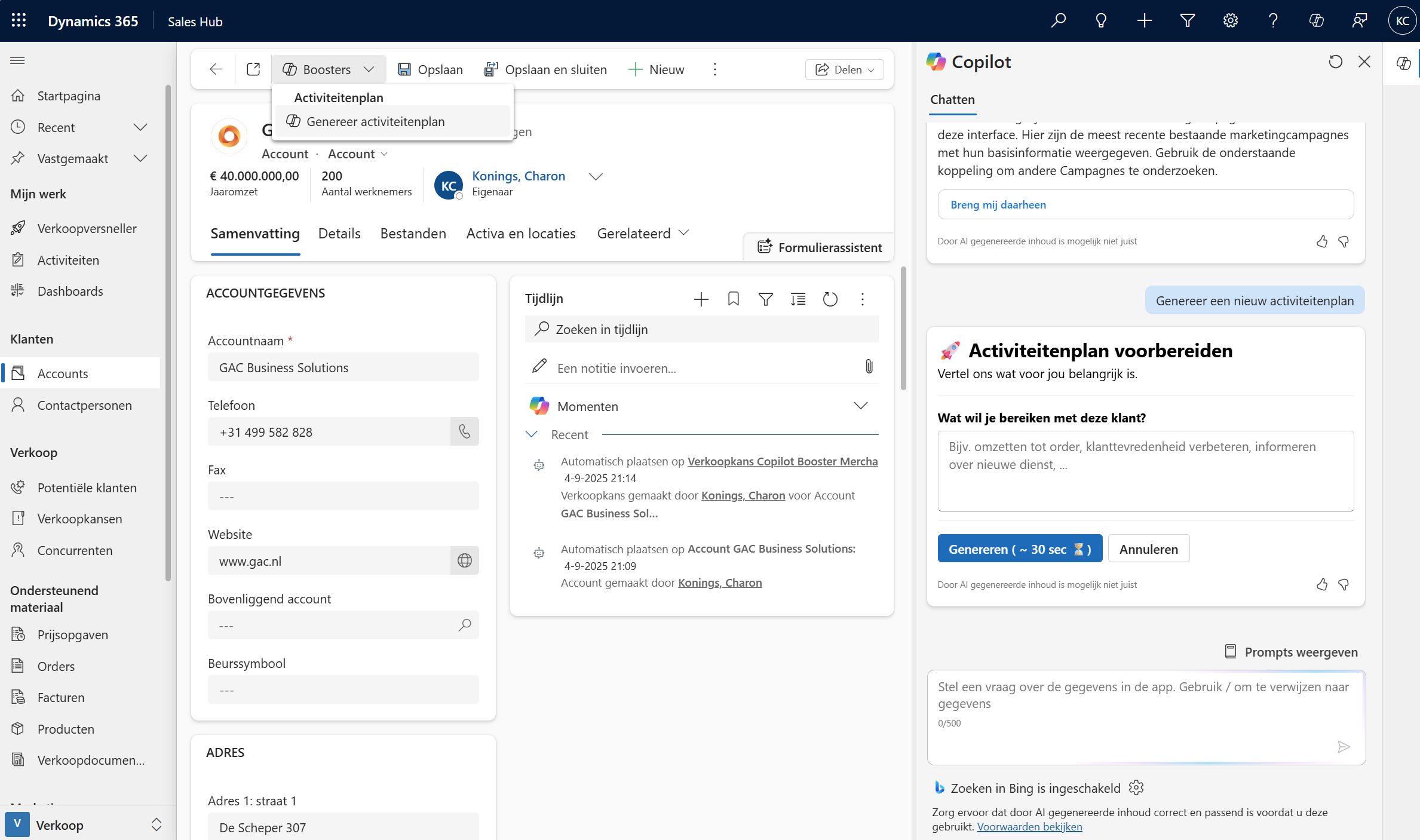Open website via globe icon
The width and height of the screenshot is (1420, 840).
tap(464, 560)
